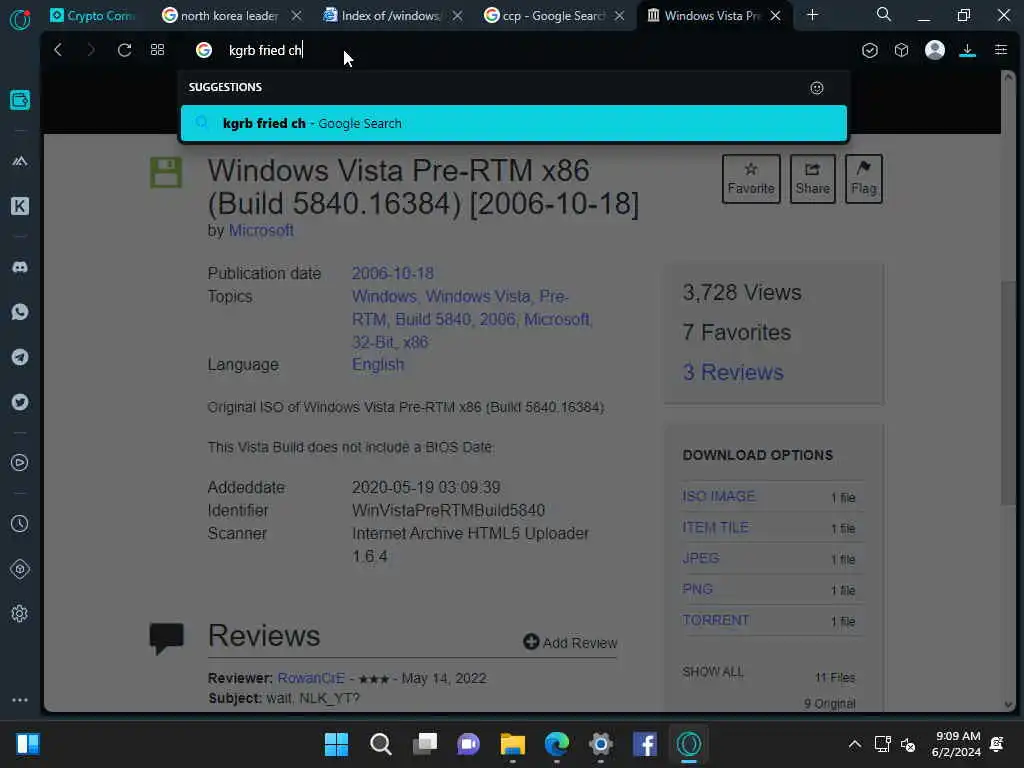Open the Speed Dial grid button
The image size is (1024, 768).
(x=157, y=50)
